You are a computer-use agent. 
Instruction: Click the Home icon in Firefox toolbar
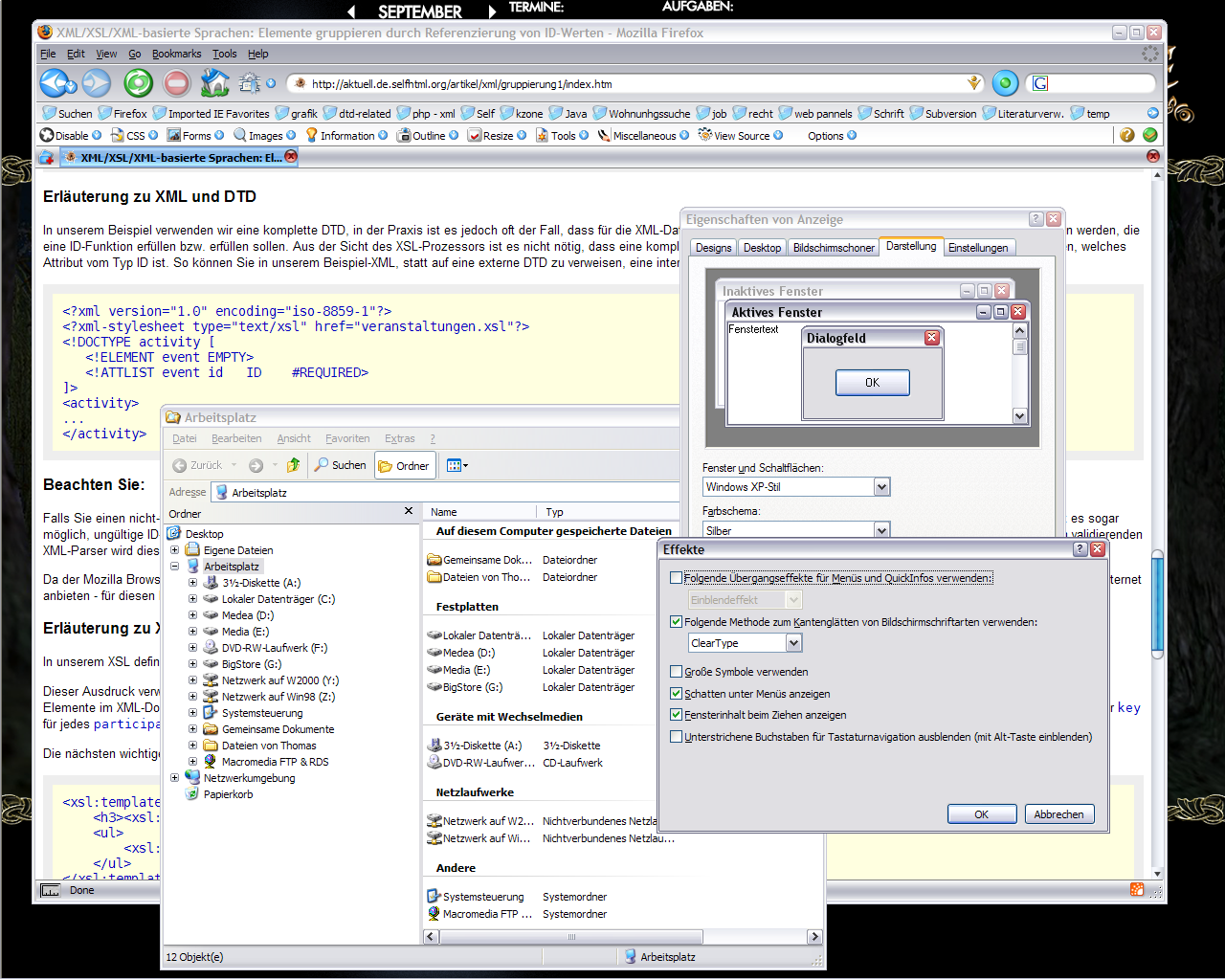[214, 83]
